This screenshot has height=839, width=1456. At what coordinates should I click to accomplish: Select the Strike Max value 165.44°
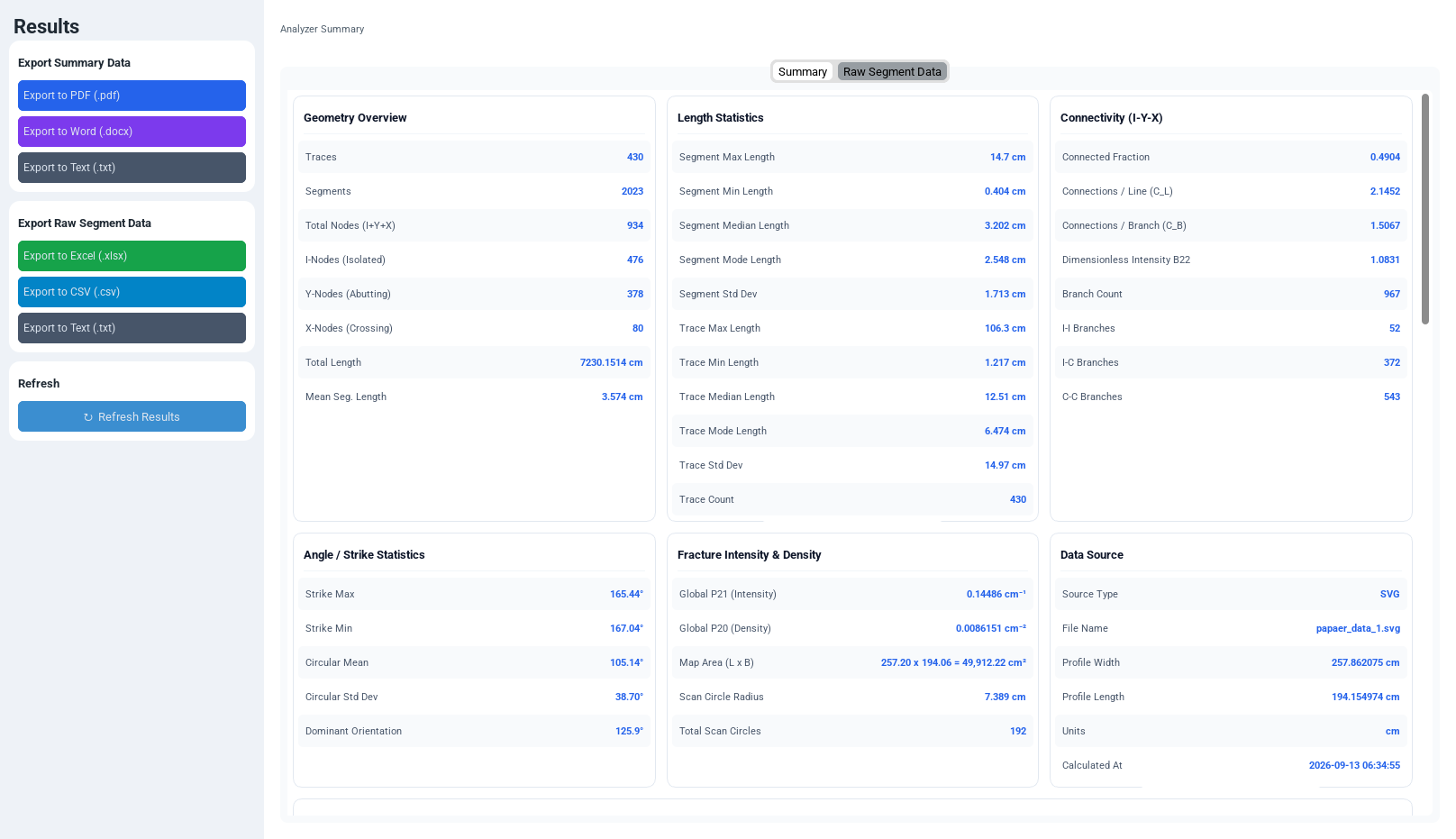click(x=627, y=594)
